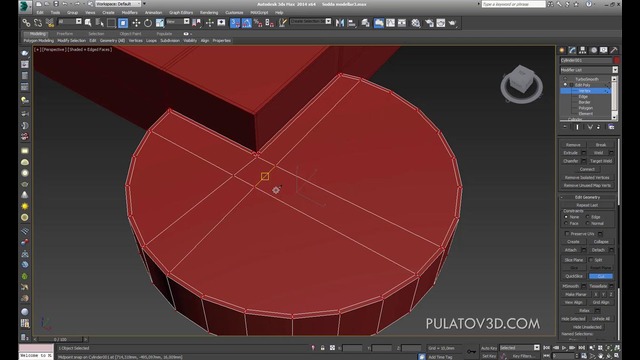Click Remove Isolated Vertices button
The height and width of the screenshot is (360, 640).
point(587,177)
